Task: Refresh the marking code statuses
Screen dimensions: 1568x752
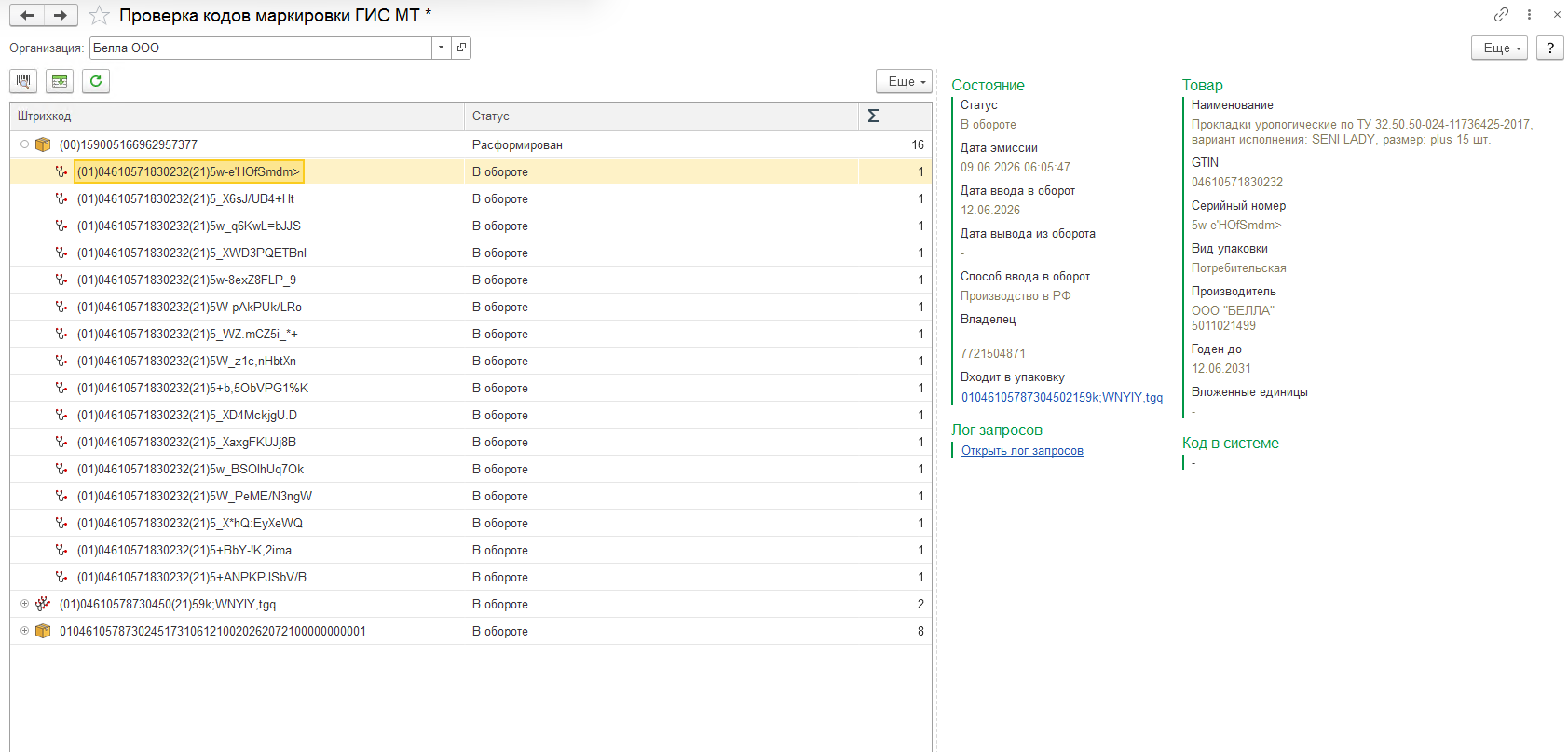Action: [96, 81]
